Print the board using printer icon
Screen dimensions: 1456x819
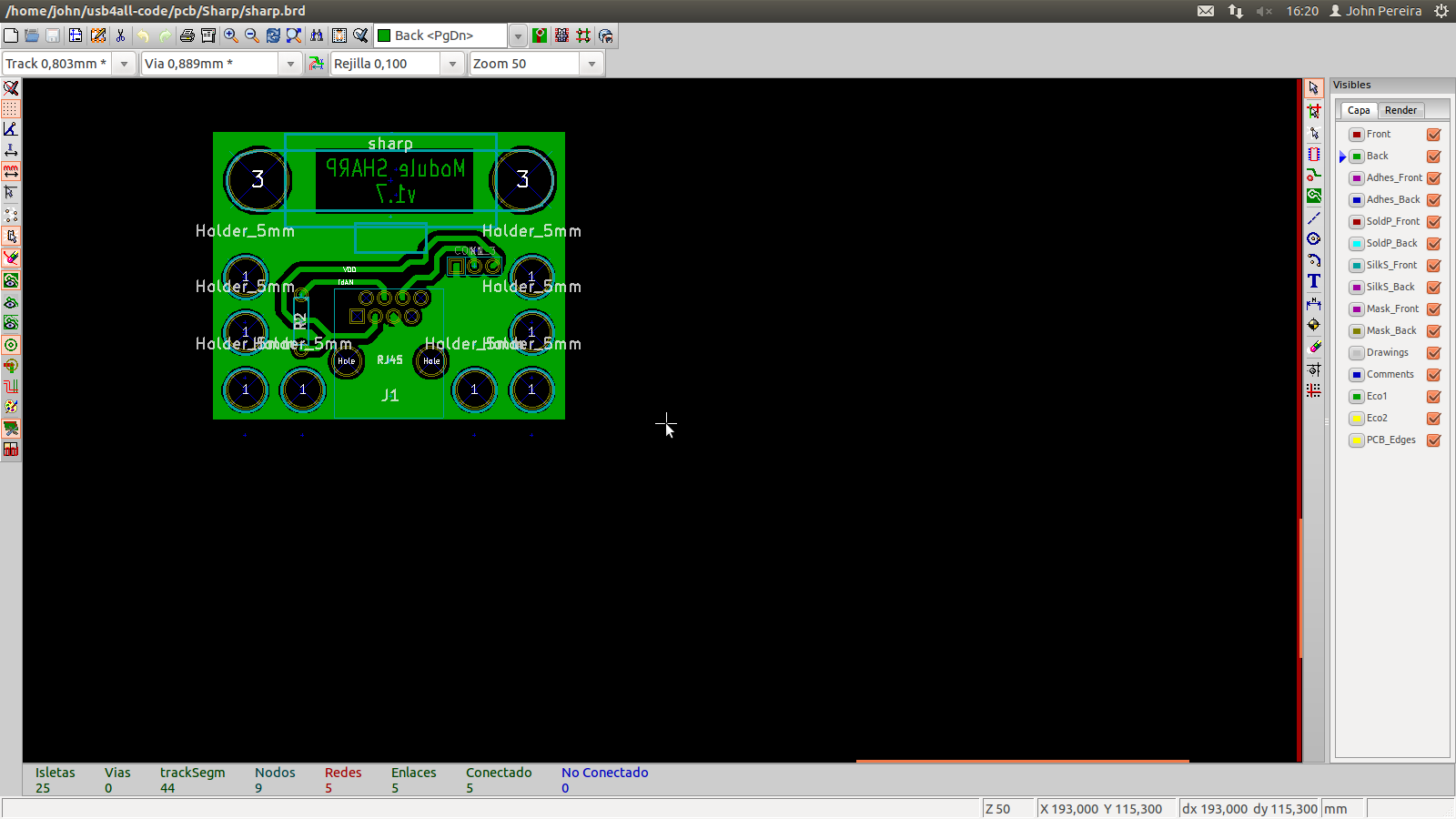click(187, 35)
